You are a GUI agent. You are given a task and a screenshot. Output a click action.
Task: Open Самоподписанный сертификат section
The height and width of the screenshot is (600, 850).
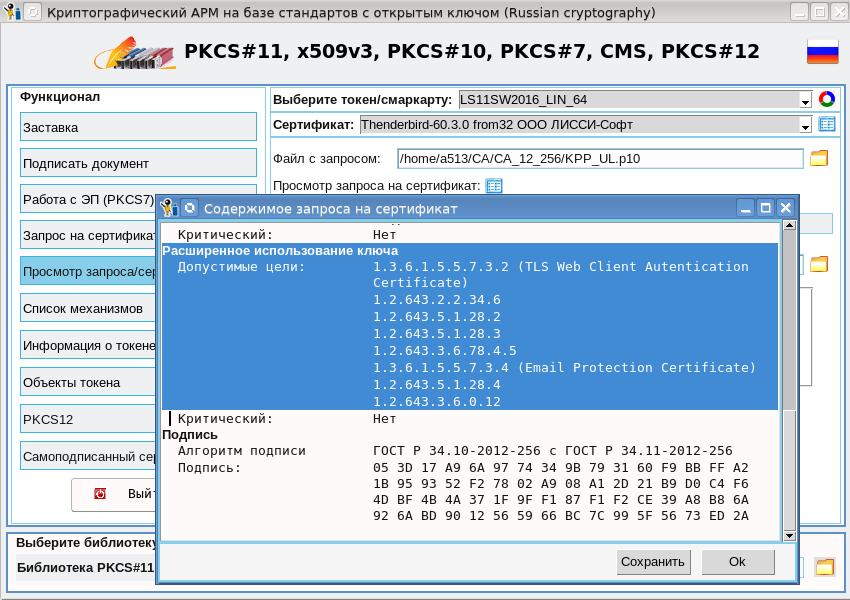pyautogui.click(x=88, y=456)
